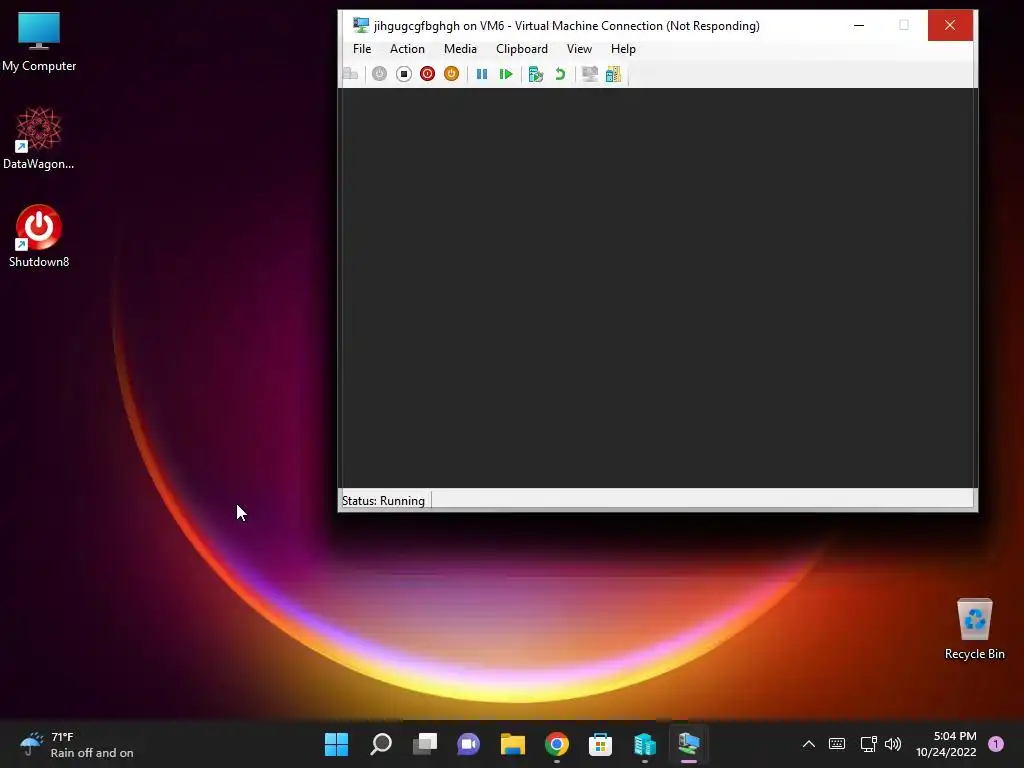The width and height of the screenshot is (1024, 768).
Task: Open taskbar Search
Action: tap(381, 744)
